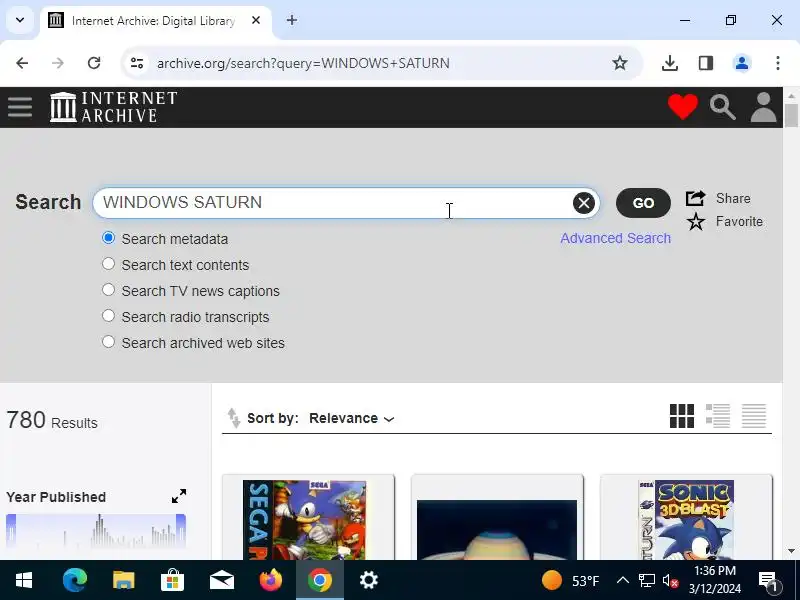The image size is (800, 600).
Task: Open weather widget showing 53°F
Action: [570, 581]
